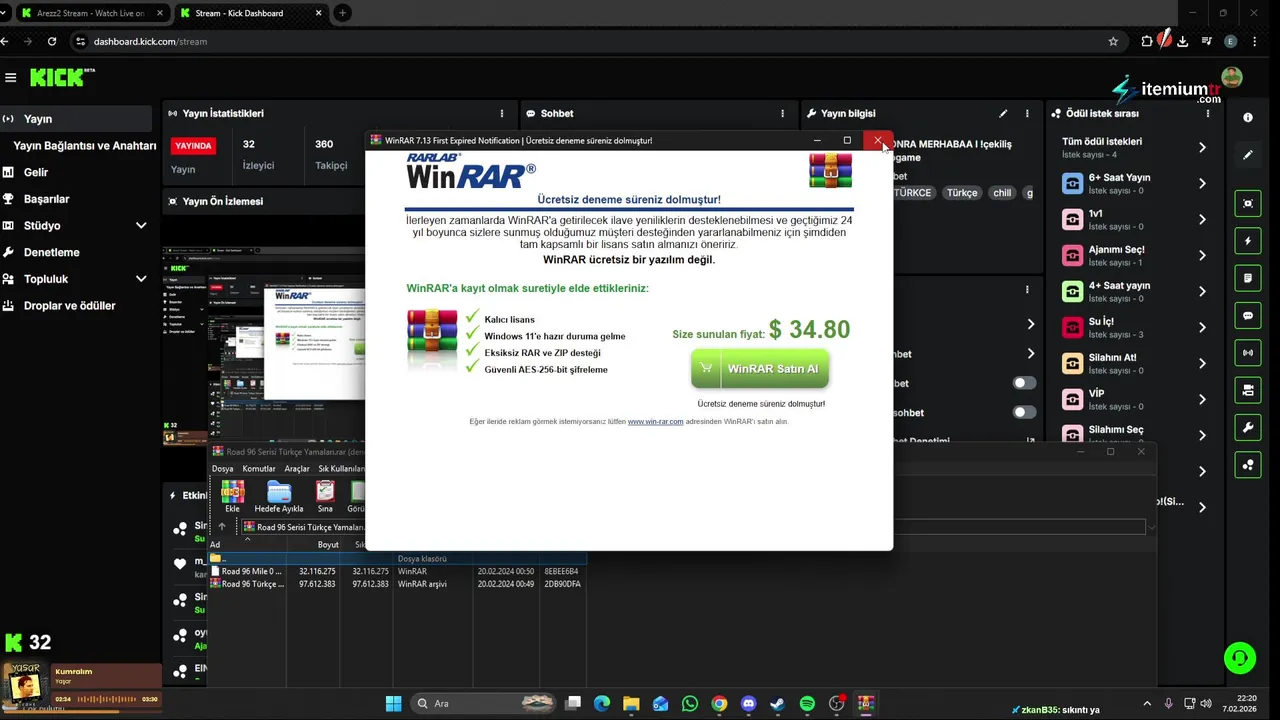Expand the Silahını At! reward

click(x=1202, y=363)
